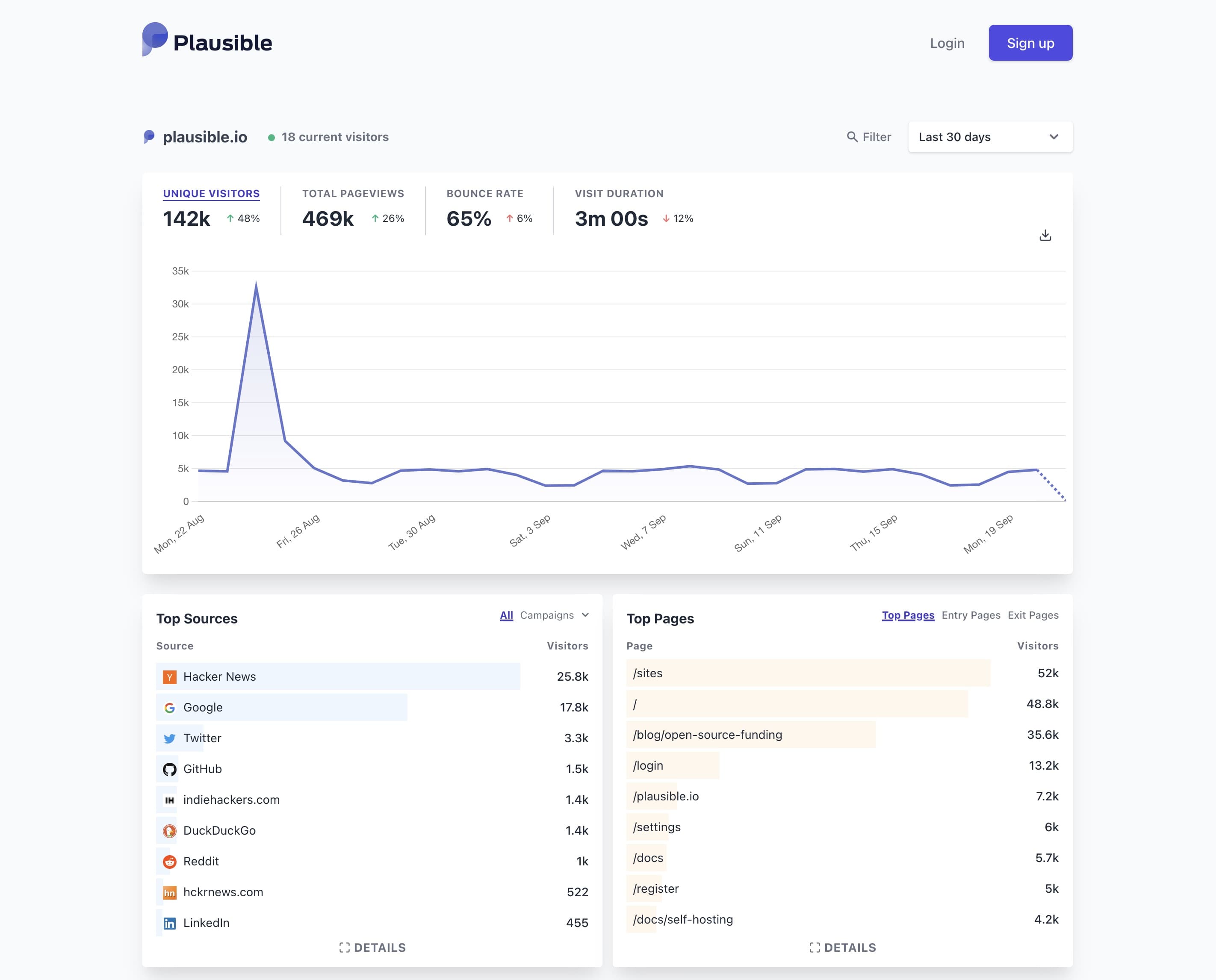Click the Google source icon
This screenshot has width=1216, height=980.
169,707
